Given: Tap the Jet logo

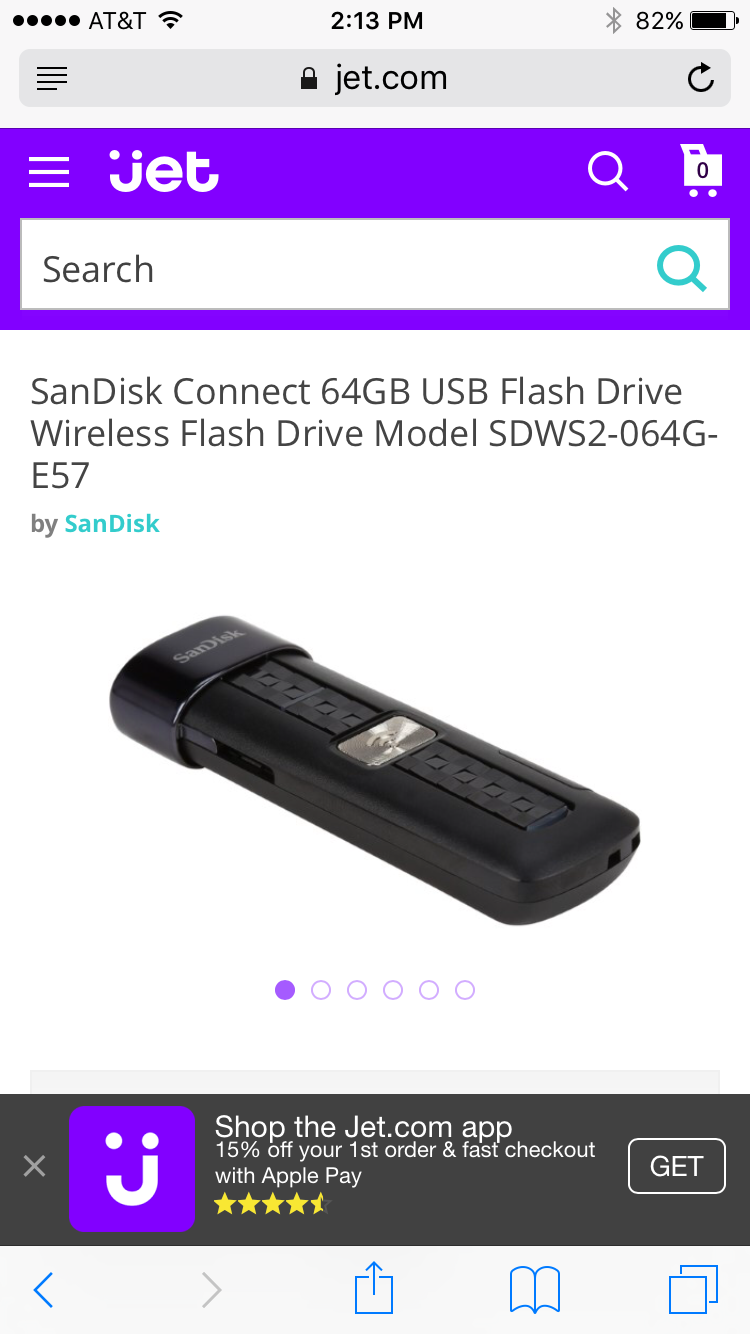Looking at the screenshot, I should (x=164, y=171).
